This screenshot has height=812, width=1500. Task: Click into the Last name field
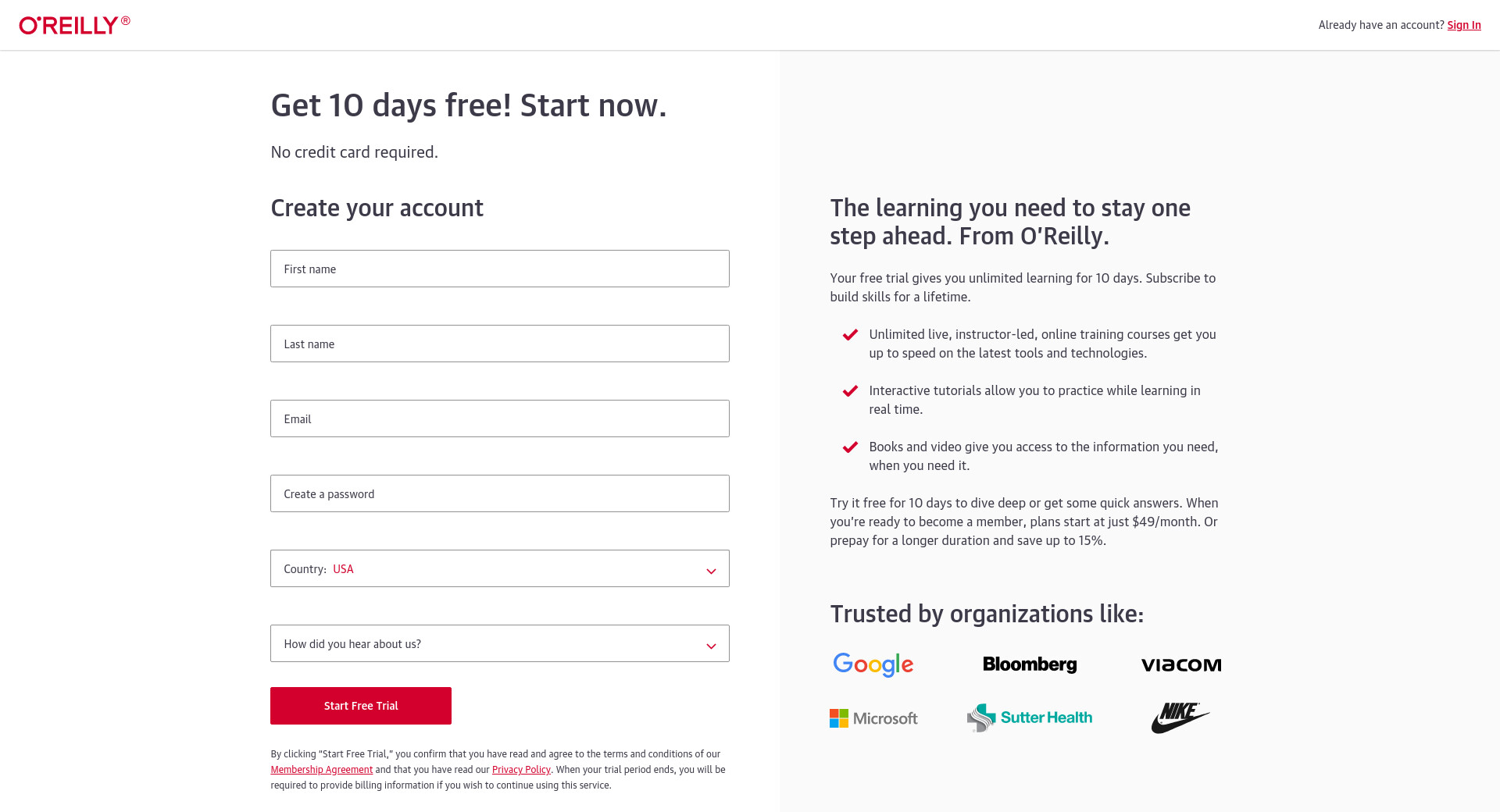499,344
